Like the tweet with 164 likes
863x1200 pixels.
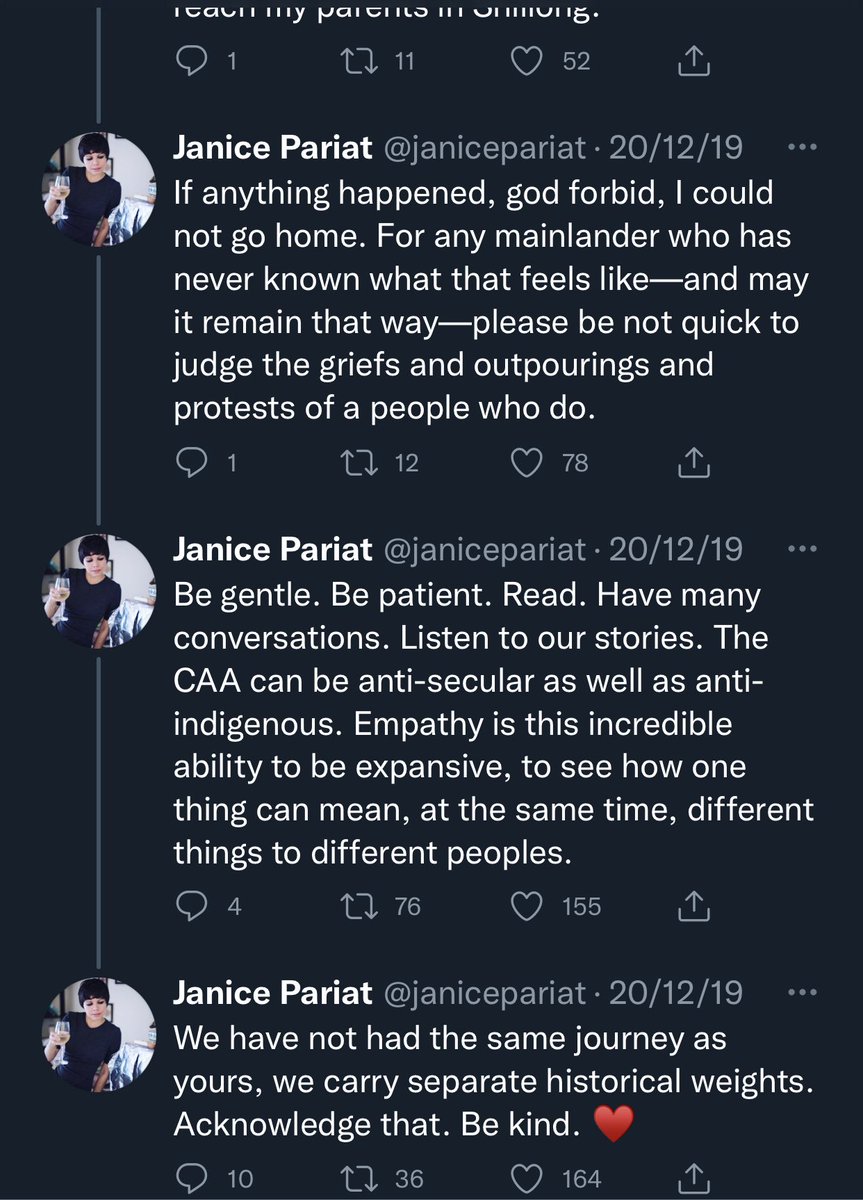526,1178
